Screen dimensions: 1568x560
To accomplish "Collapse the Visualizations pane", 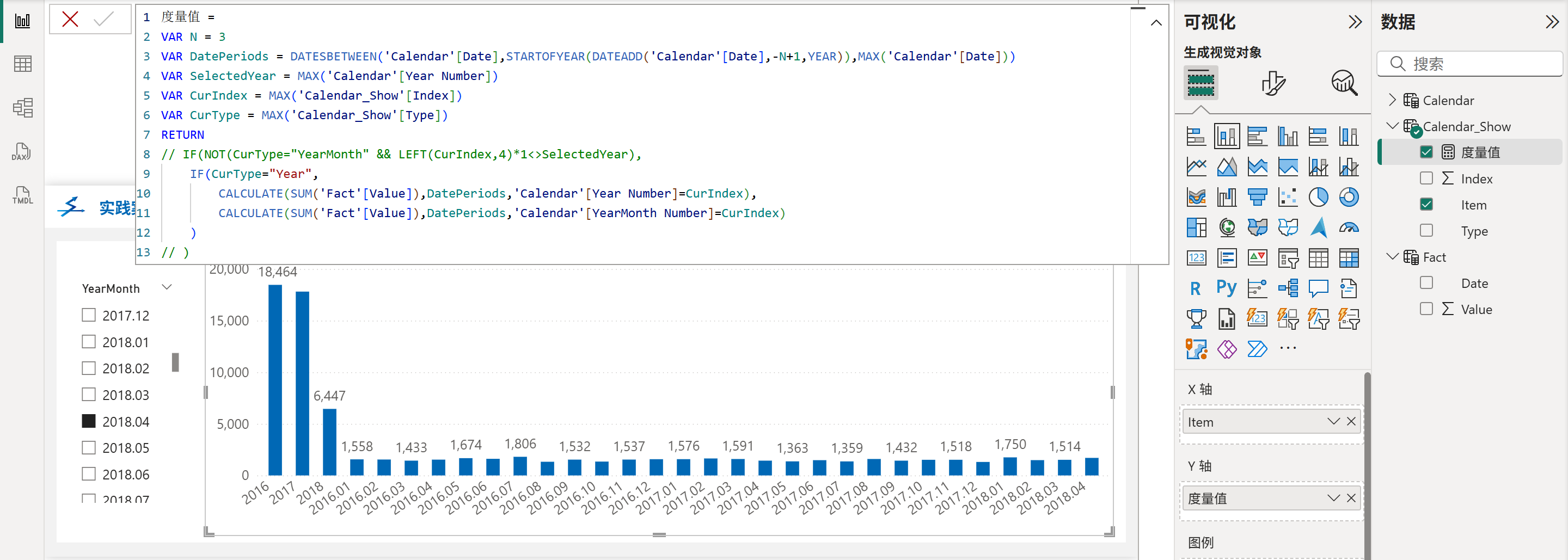I will tap(1355, 22).
